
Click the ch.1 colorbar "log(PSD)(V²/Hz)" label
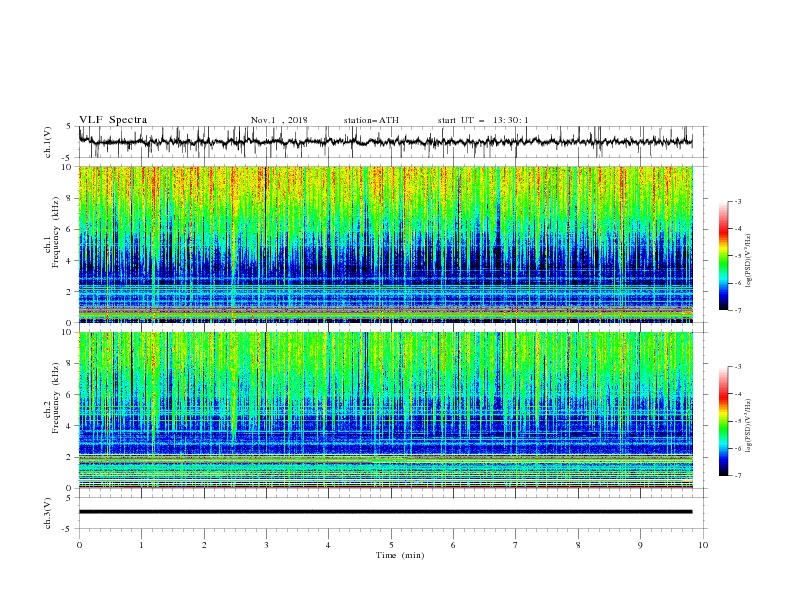(749, 261)
